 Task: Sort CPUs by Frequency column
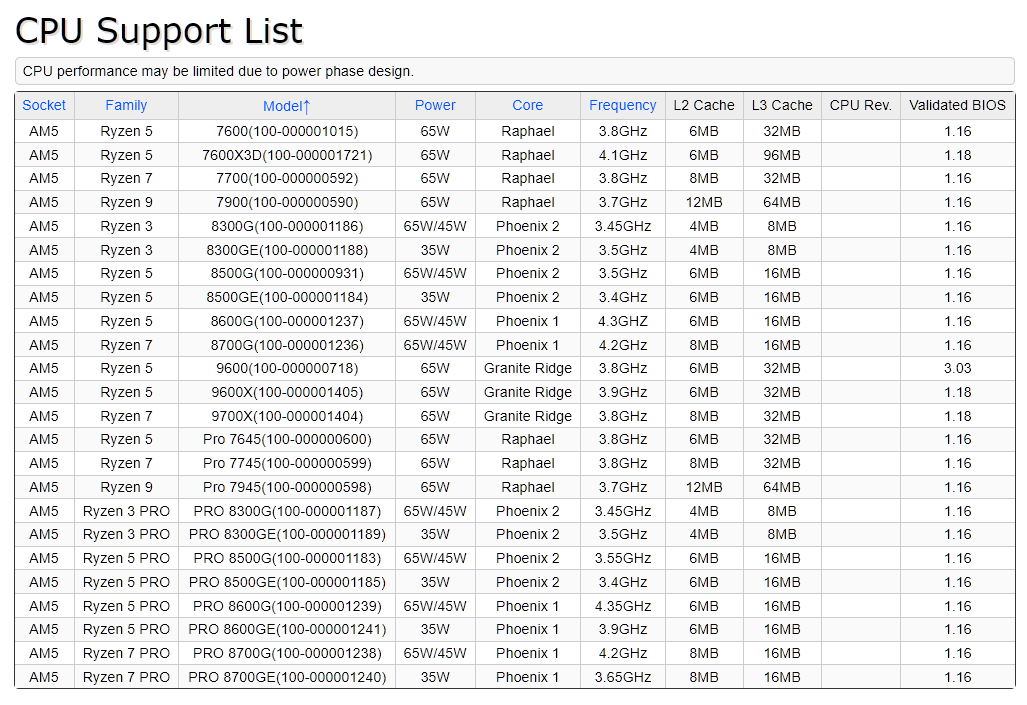(x=622, y=105)
